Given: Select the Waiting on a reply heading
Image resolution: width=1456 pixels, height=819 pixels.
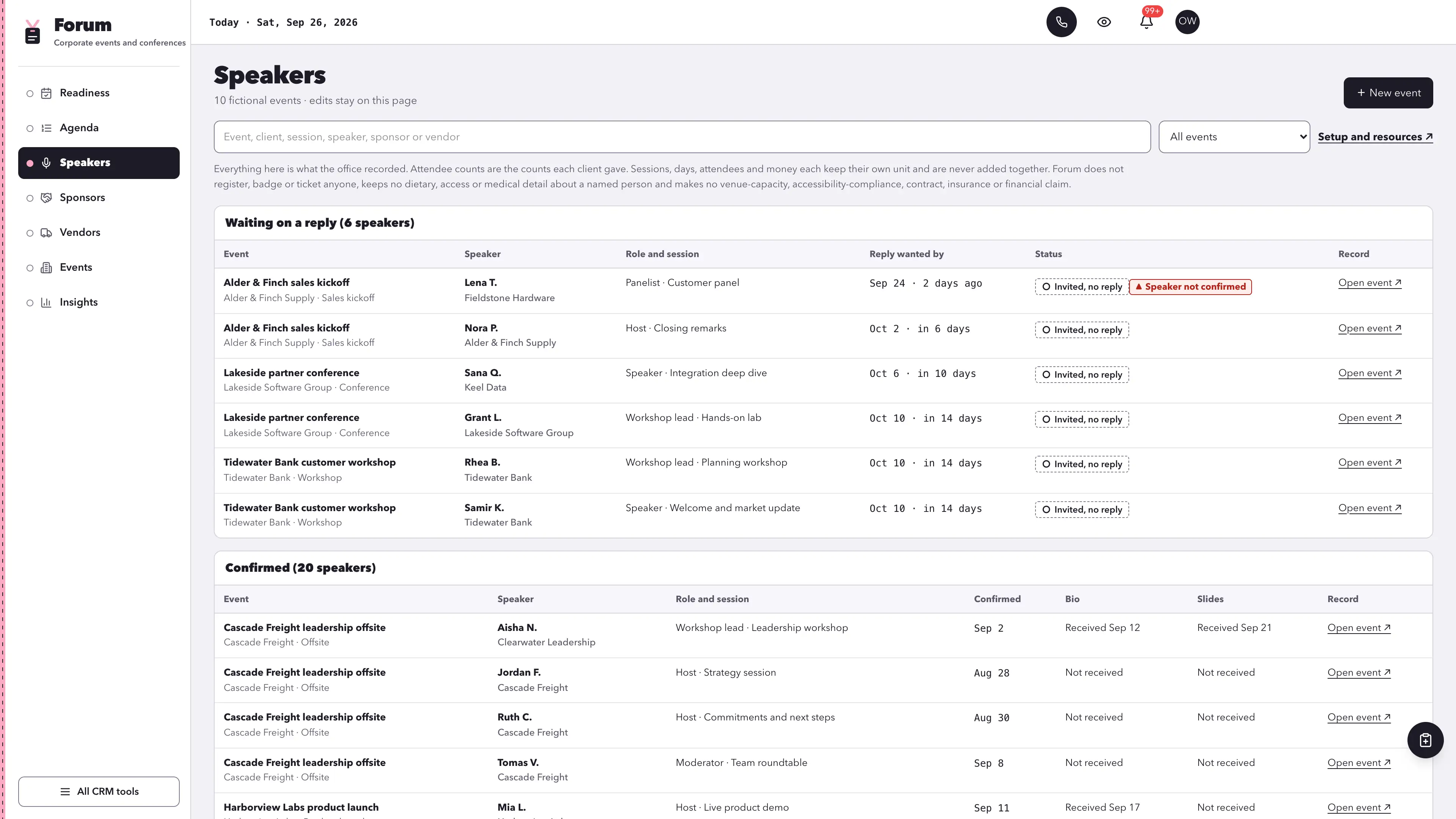Looking at the screenshot, I should (x=320, y=223).
